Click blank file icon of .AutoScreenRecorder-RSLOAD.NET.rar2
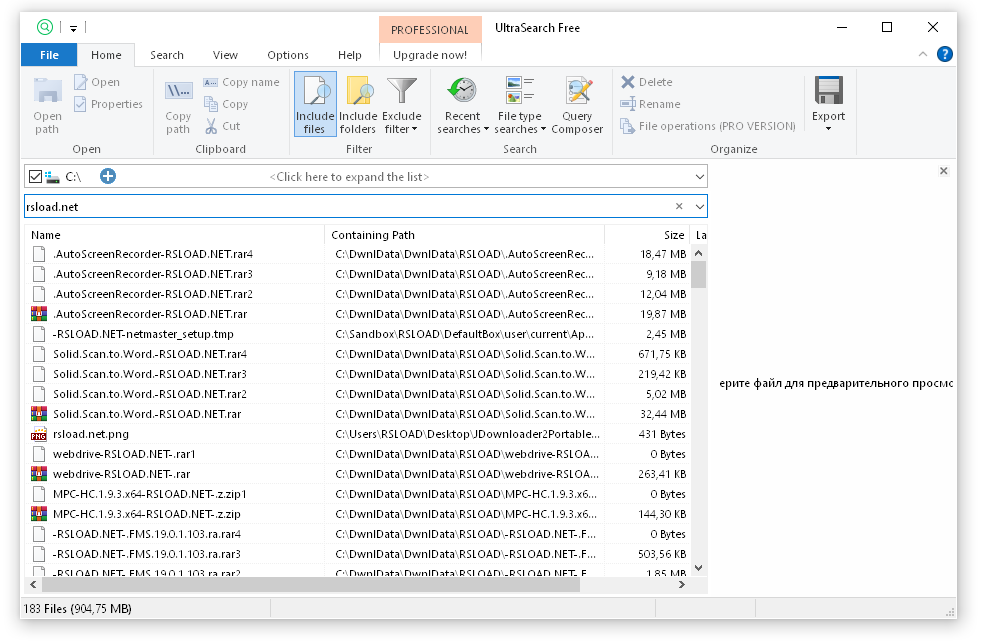 (x=39, y=294)
